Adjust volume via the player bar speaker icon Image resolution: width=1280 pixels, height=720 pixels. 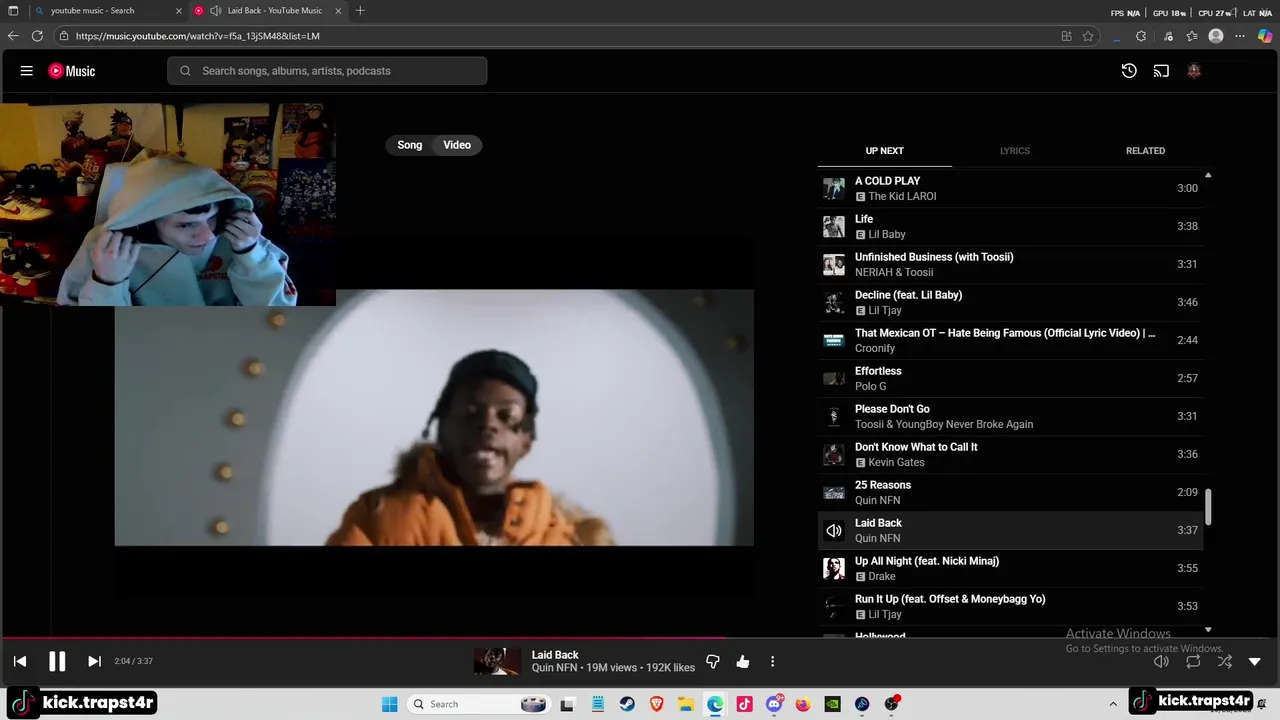click(x=1161, y=661)
